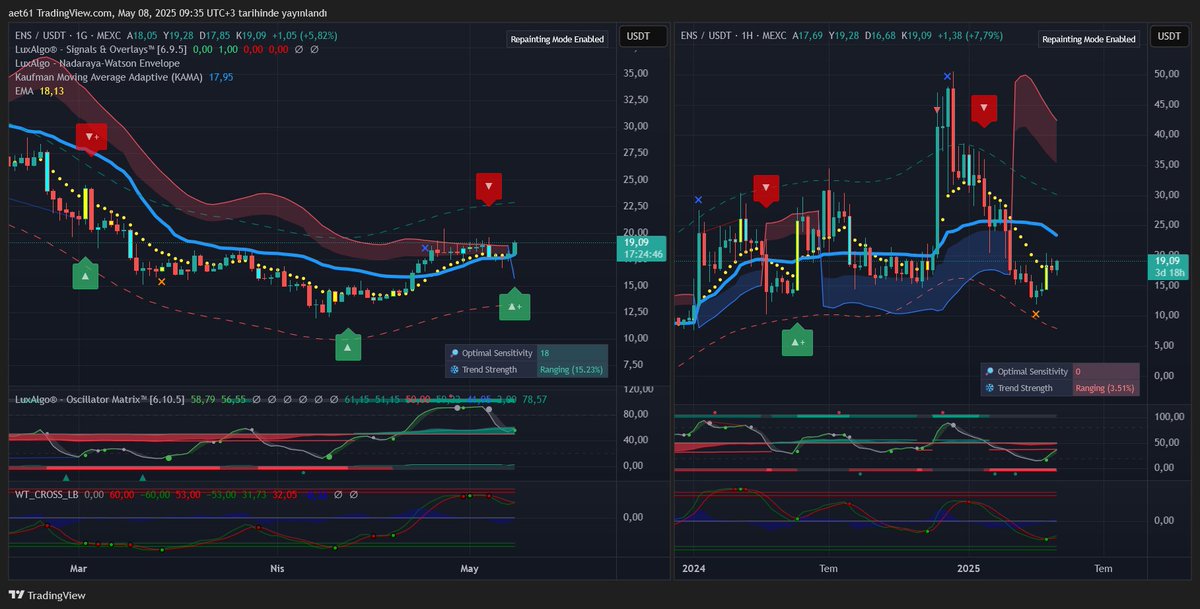Click the 19,09 price label with the 3d 18h countdown
Image resolution: width=1200 pixels, height=609 pixels.
point(1169,266)
